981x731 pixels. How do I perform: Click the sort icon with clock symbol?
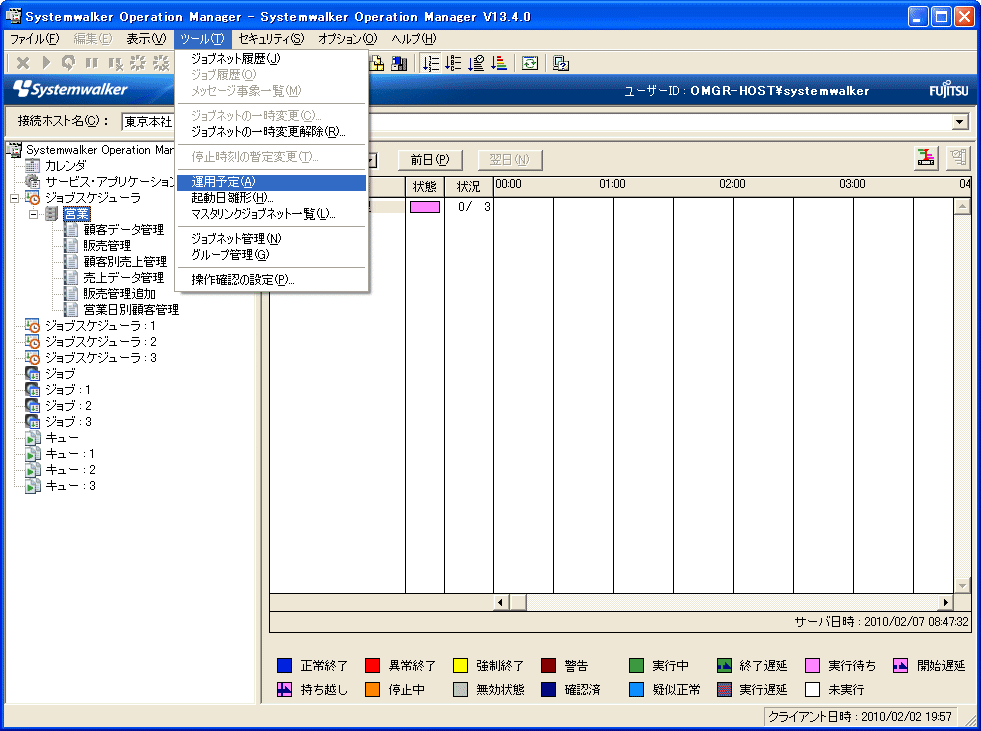click(x=476, y=63)
